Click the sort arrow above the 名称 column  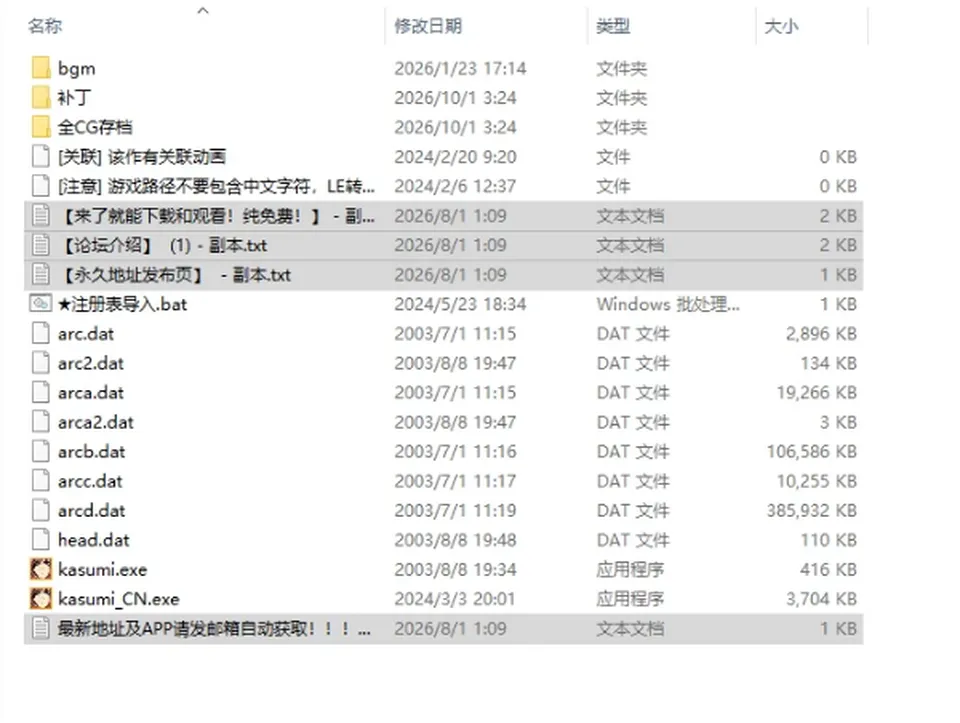(x=203, y=10)
